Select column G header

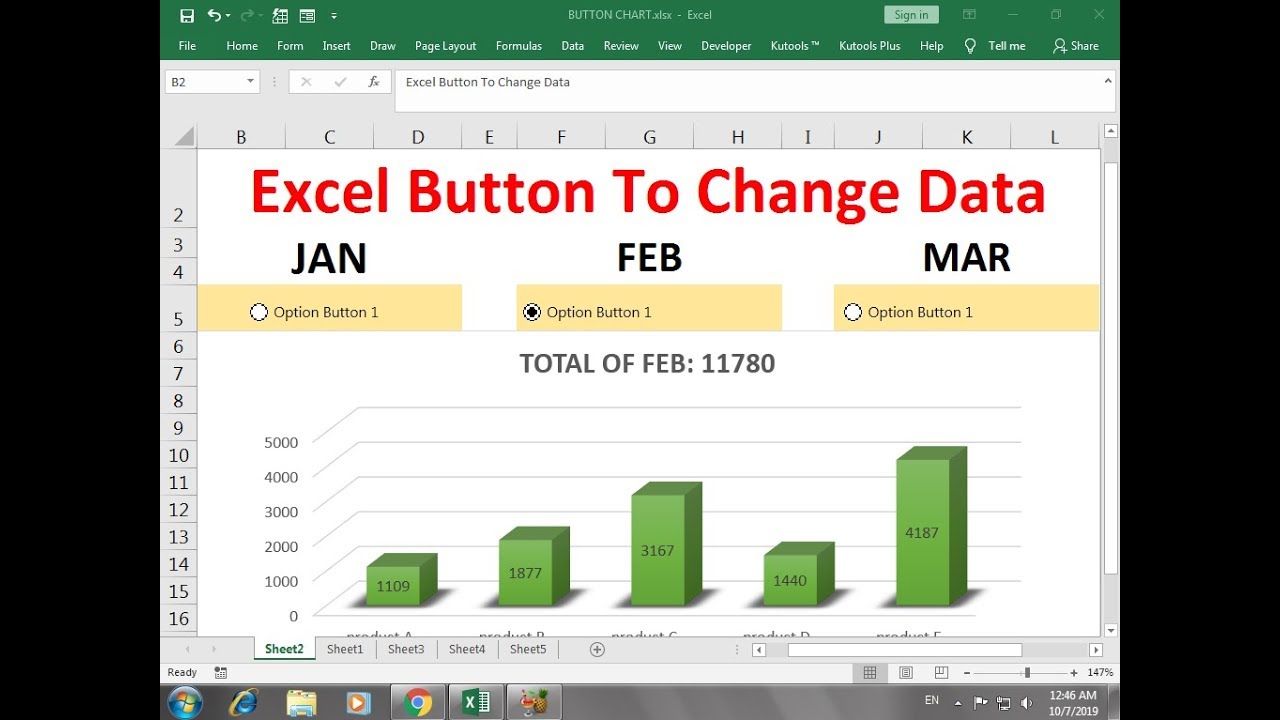(x=649, y=137)
